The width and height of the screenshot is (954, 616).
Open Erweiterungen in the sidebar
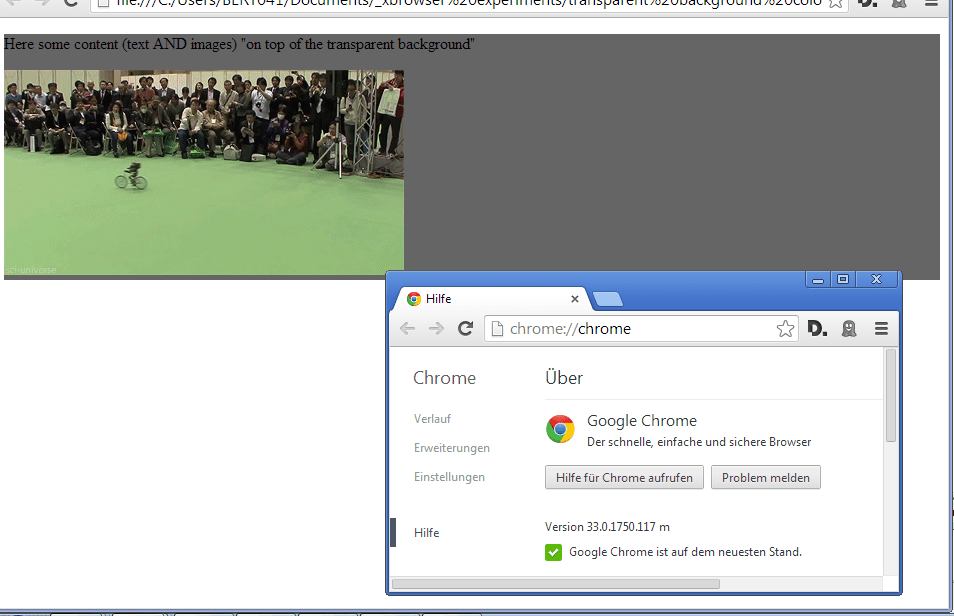pyautogui.click(x=451, y=448)
